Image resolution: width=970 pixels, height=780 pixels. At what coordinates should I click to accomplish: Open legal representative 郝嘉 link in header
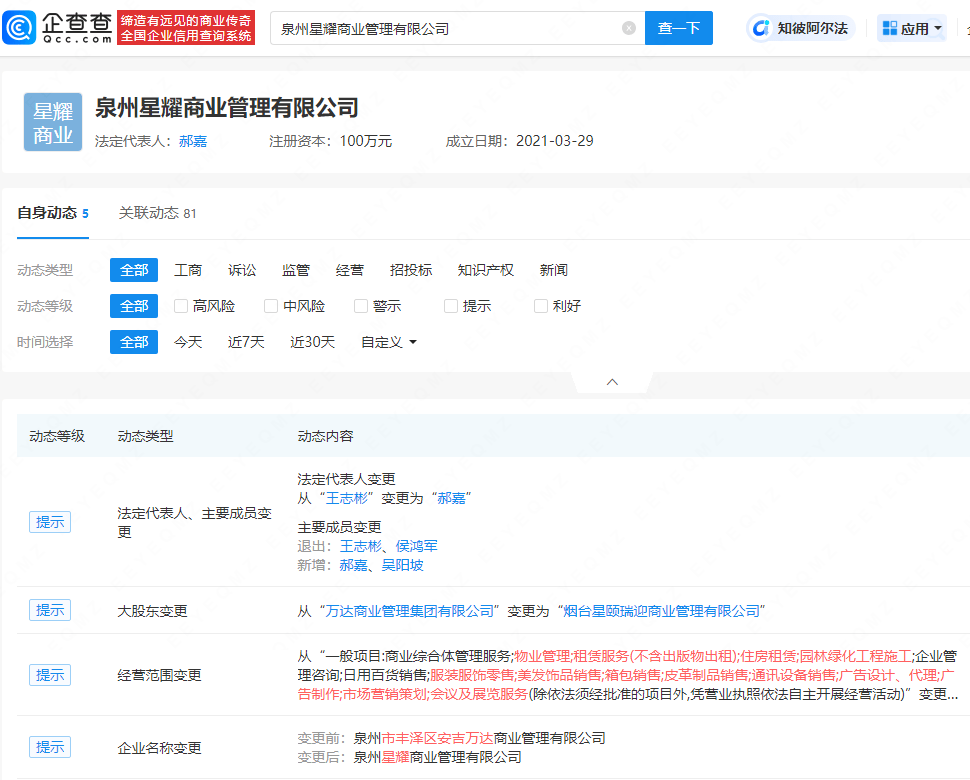(x=193, y=141)
